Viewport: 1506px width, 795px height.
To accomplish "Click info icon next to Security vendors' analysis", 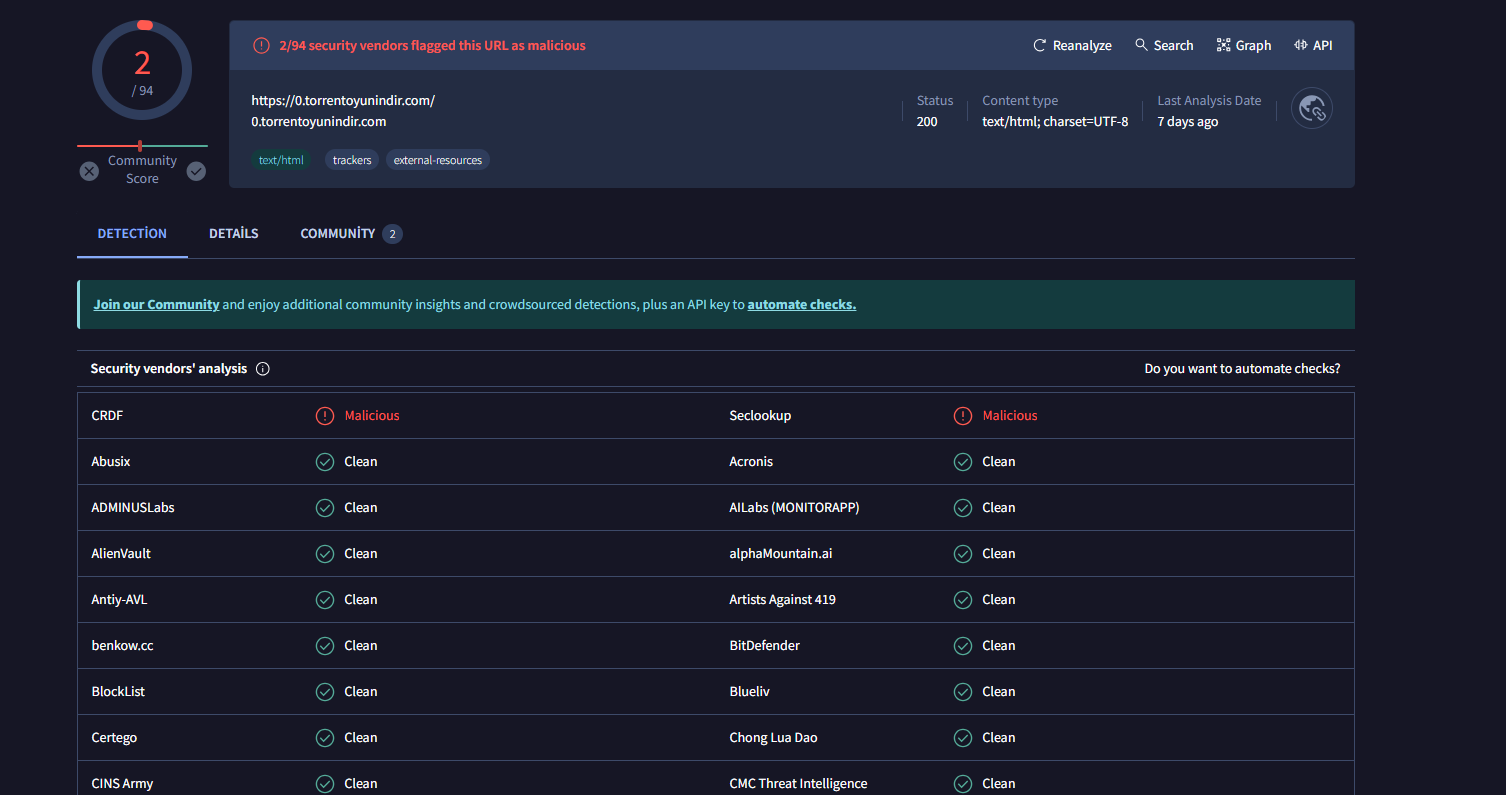I will pos(263,369).
